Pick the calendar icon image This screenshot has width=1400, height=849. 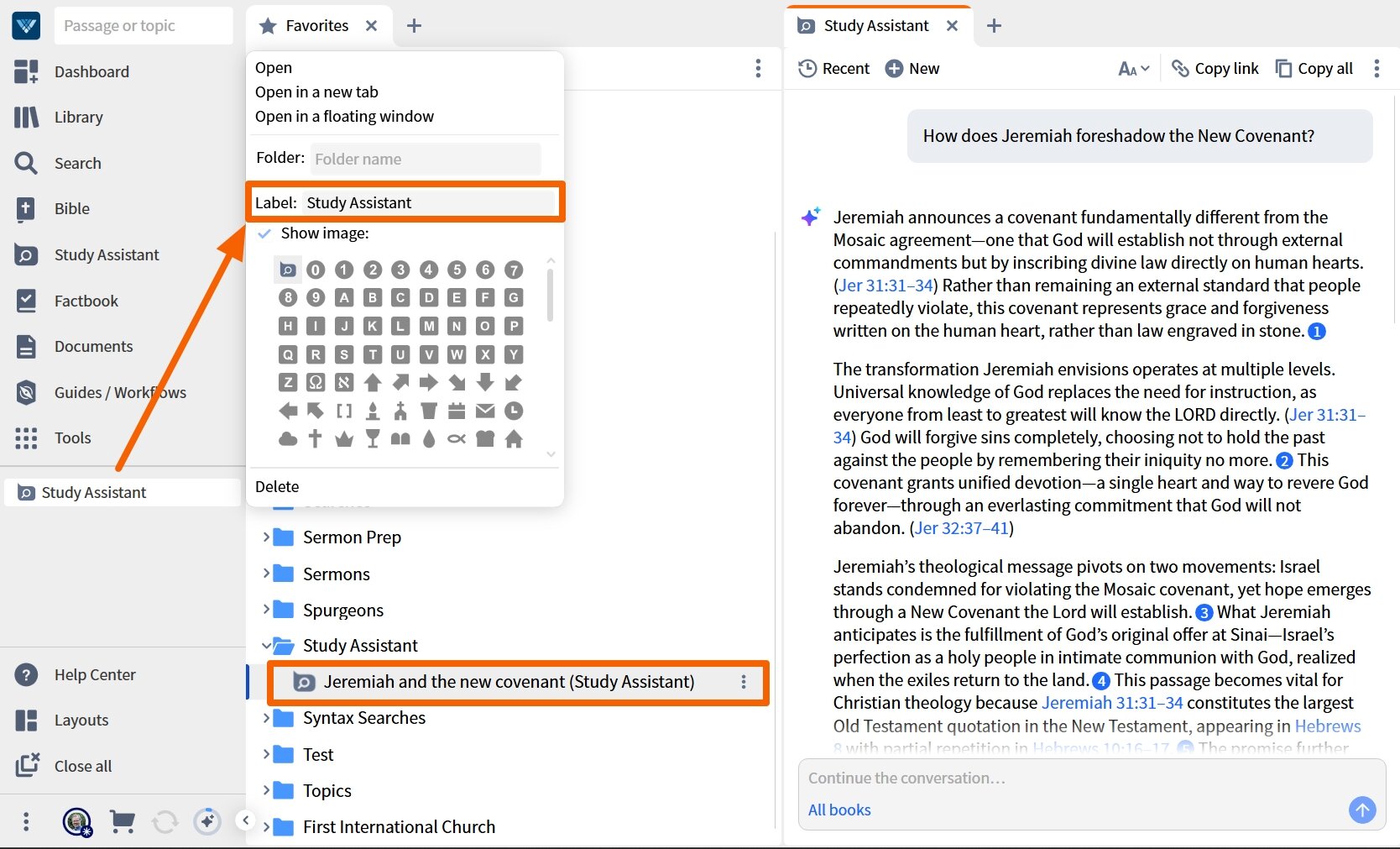tap(457, 411)
